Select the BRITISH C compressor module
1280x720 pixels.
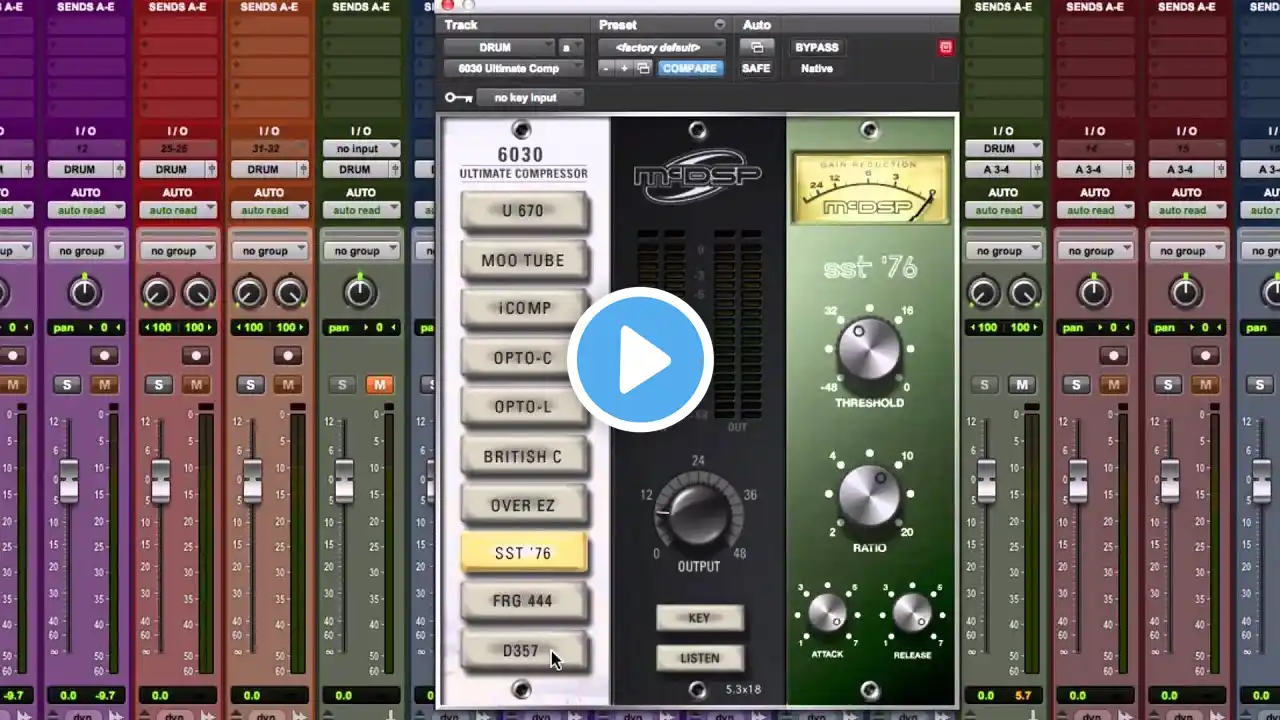click(x=523, y=457)
